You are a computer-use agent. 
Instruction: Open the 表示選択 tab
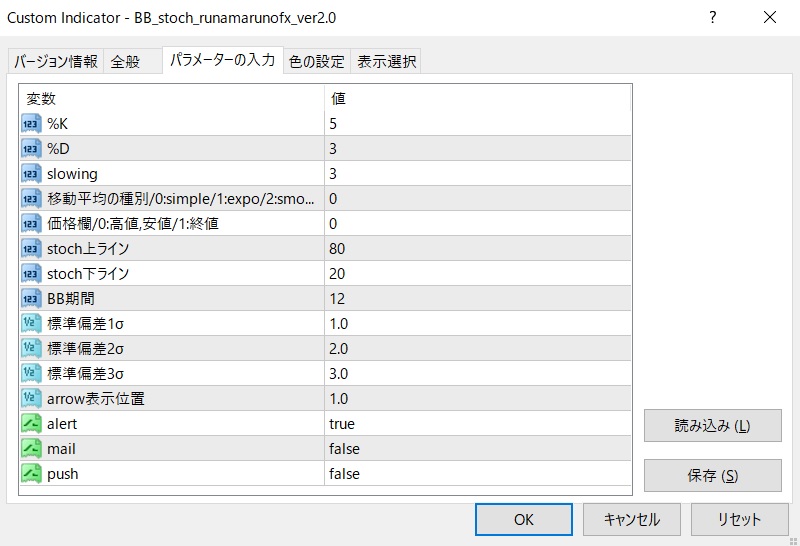pyautogui.click(x=387, y=61)
